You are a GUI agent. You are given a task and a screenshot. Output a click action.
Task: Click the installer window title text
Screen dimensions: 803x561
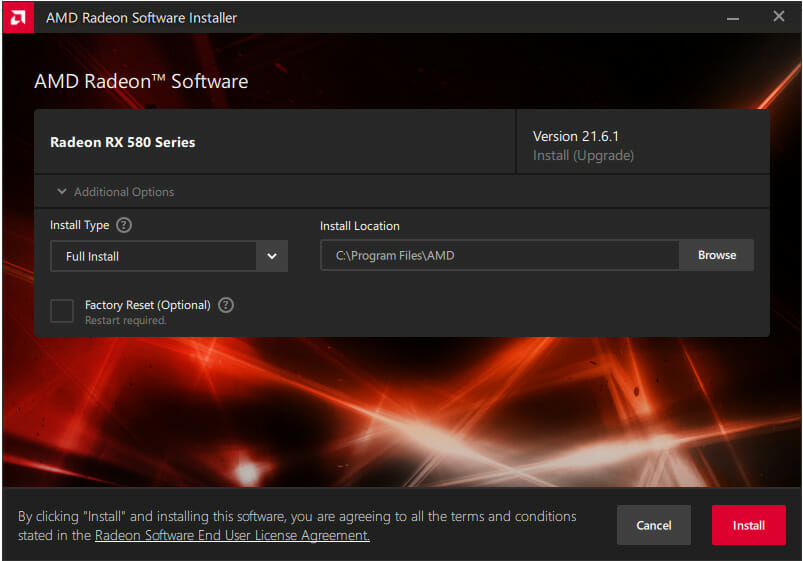pyautogui.click(x=141, y=17)
